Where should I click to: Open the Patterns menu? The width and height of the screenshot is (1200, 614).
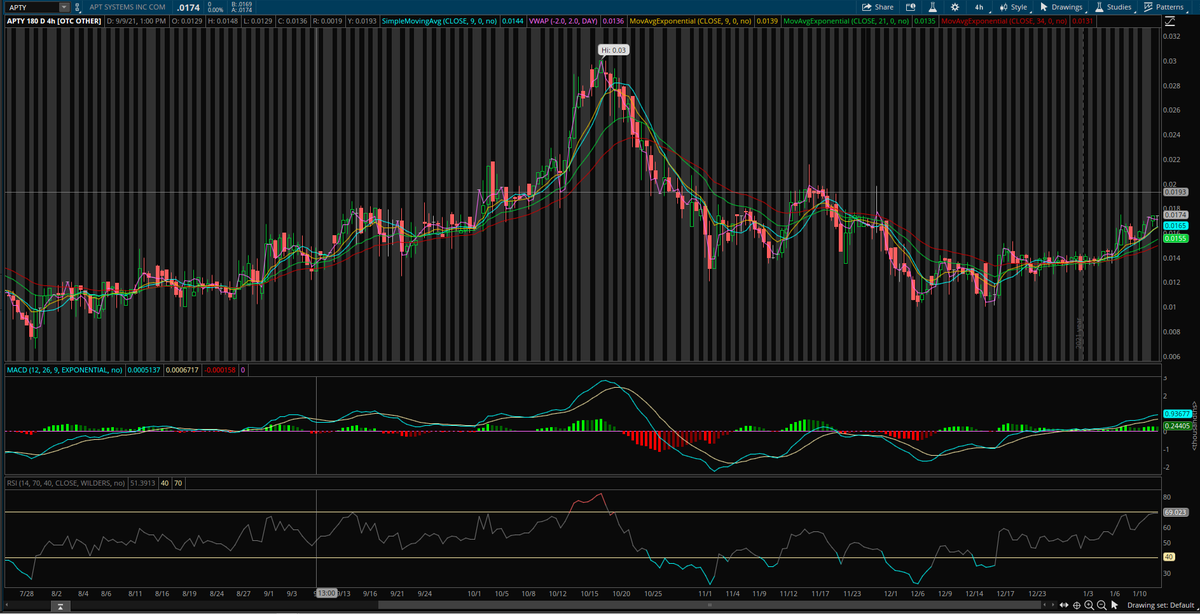pos(1165,7)
